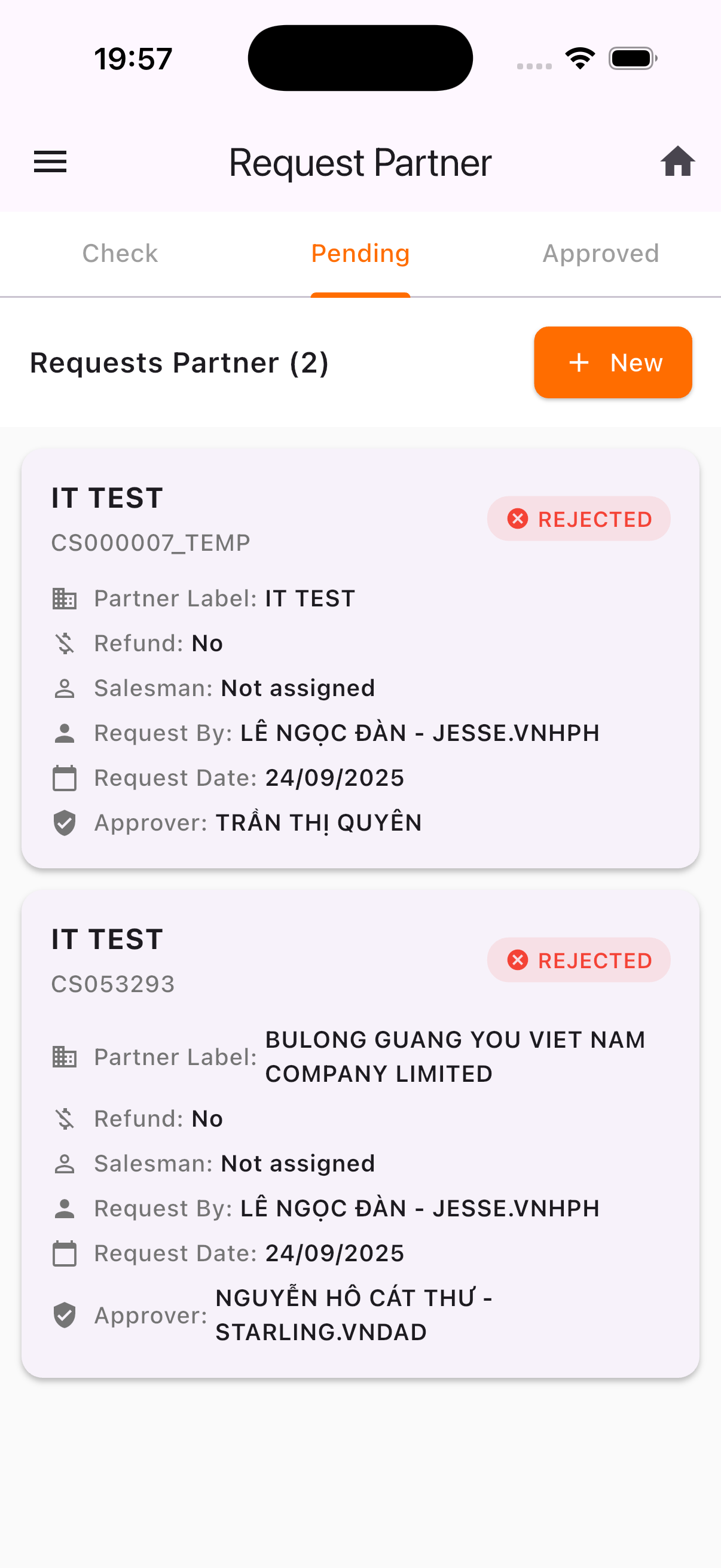Click the Requests Partner (2) heading
Image resolution: width=721 pixels, height=1568 pixels.
(179, 362)
